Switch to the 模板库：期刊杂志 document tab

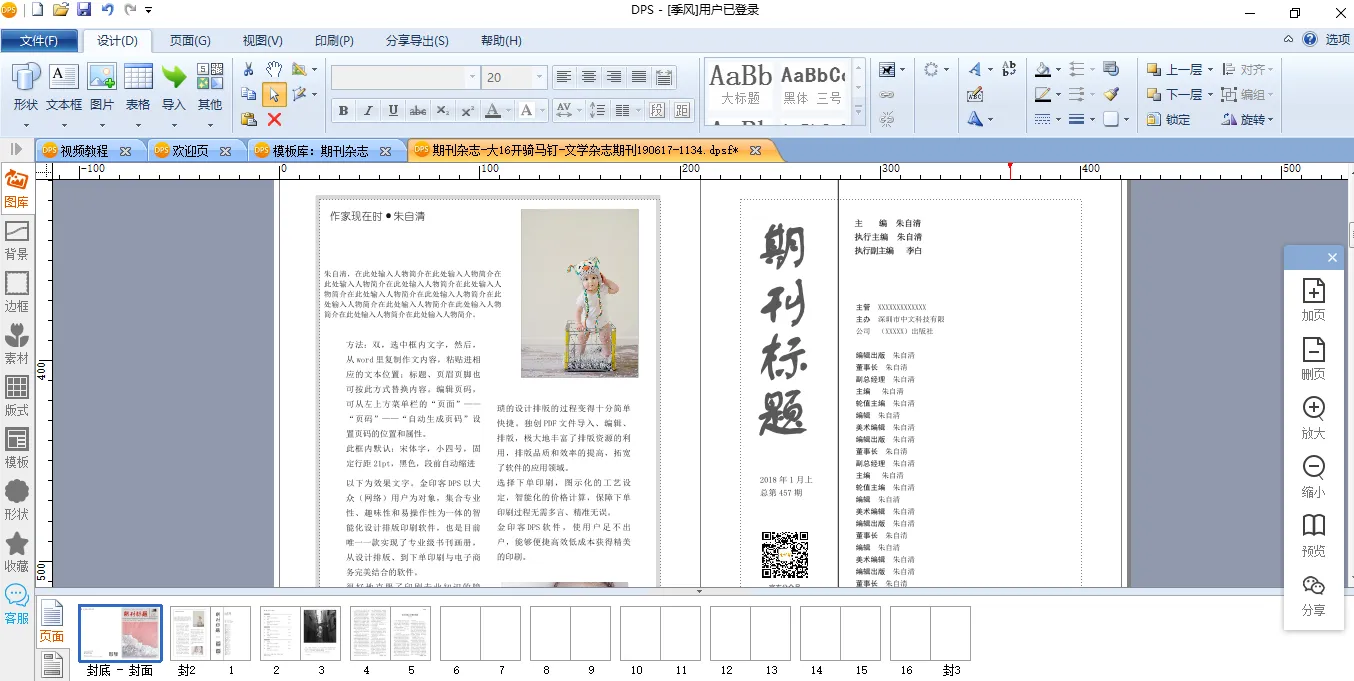[322, 151]
